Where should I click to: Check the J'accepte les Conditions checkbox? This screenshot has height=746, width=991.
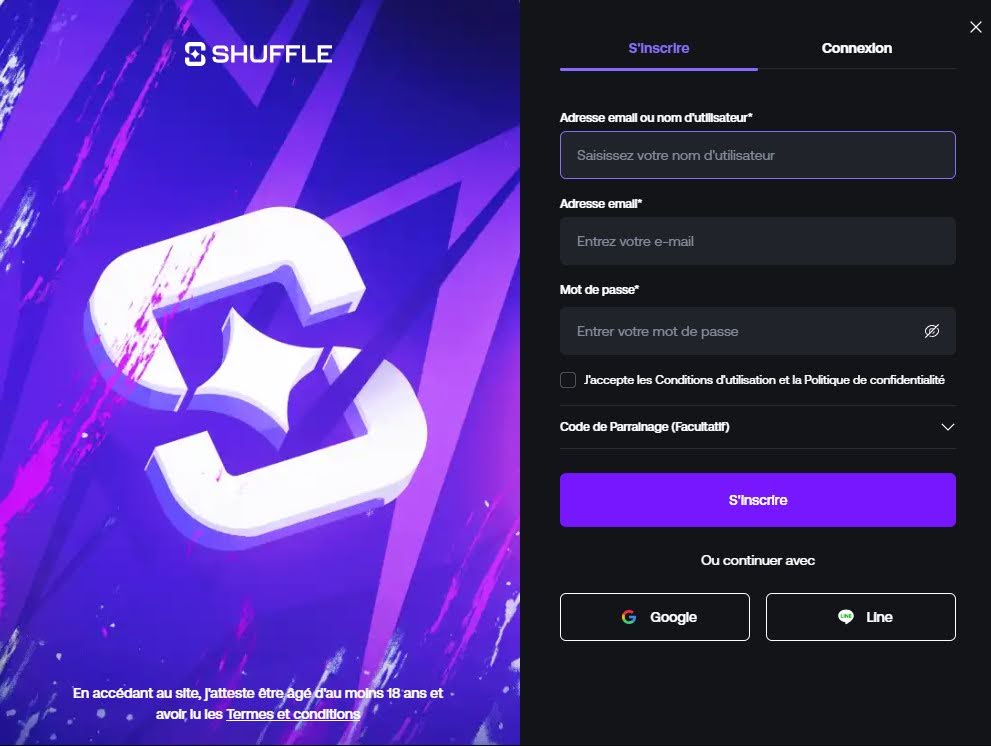point(568,380)
